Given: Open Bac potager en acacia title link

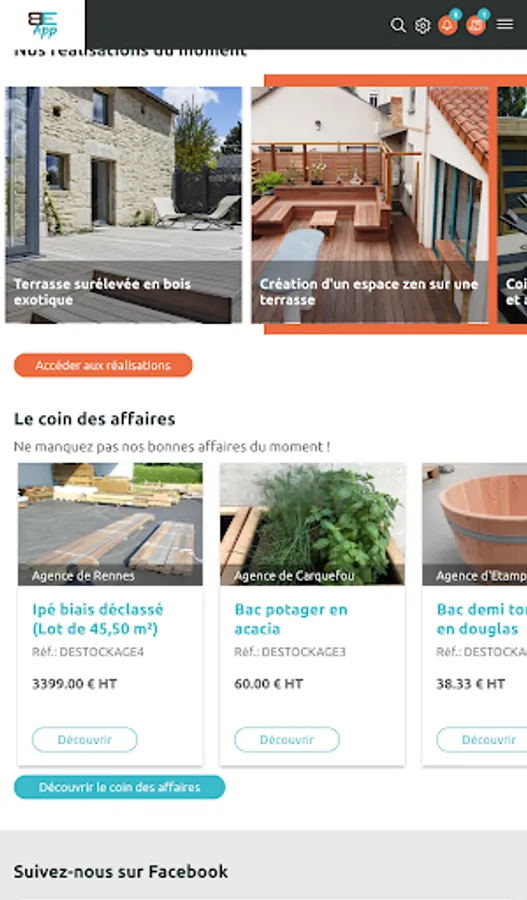Looking at the screenshot, I should point(291,619).
